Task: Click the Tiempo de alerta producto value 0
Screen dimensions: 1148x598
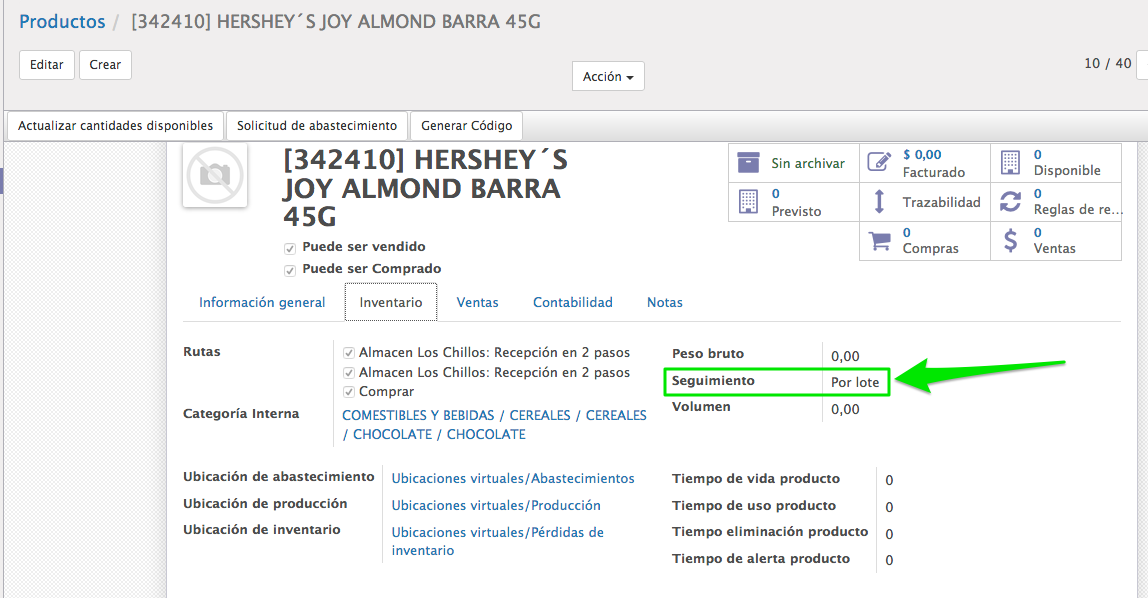Action: click(x=889, y=560)
